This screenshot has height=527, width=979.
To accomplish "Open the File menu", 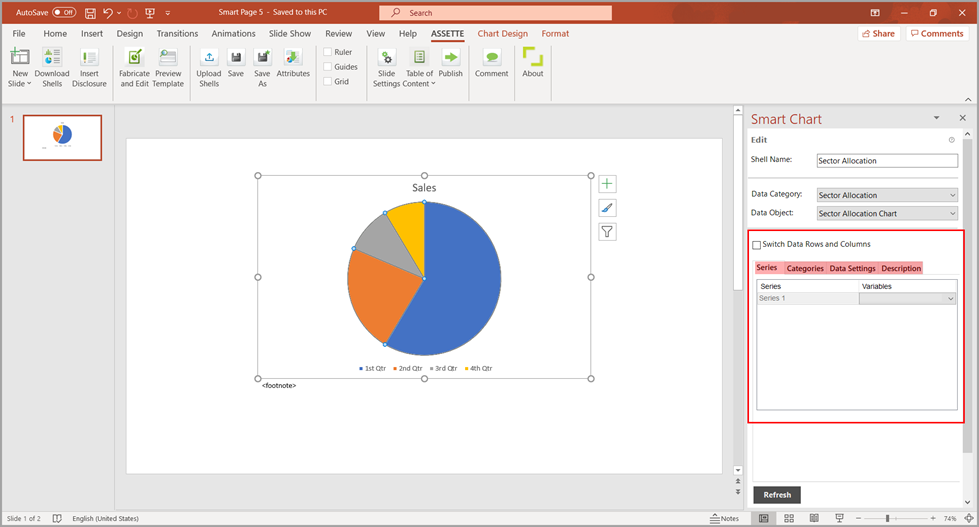I will [19, 34].
